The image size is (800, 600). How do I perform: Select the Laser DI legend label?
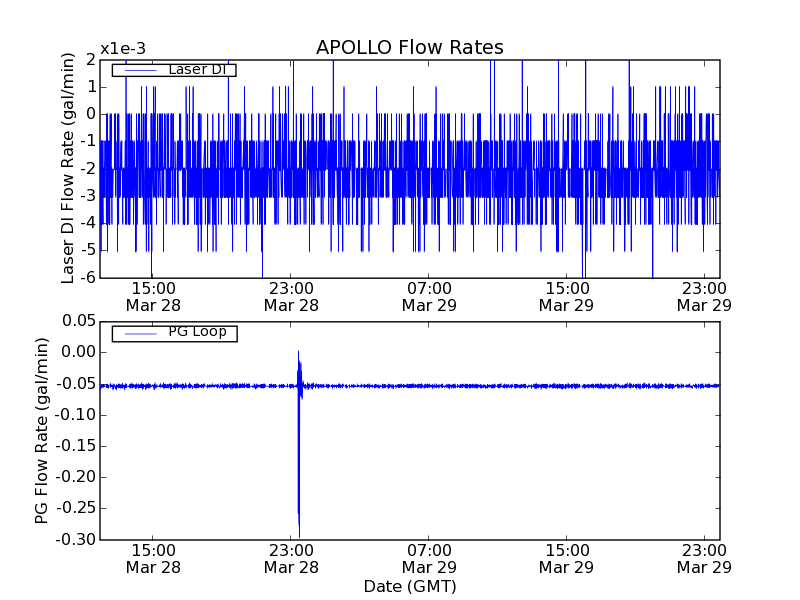201,70
